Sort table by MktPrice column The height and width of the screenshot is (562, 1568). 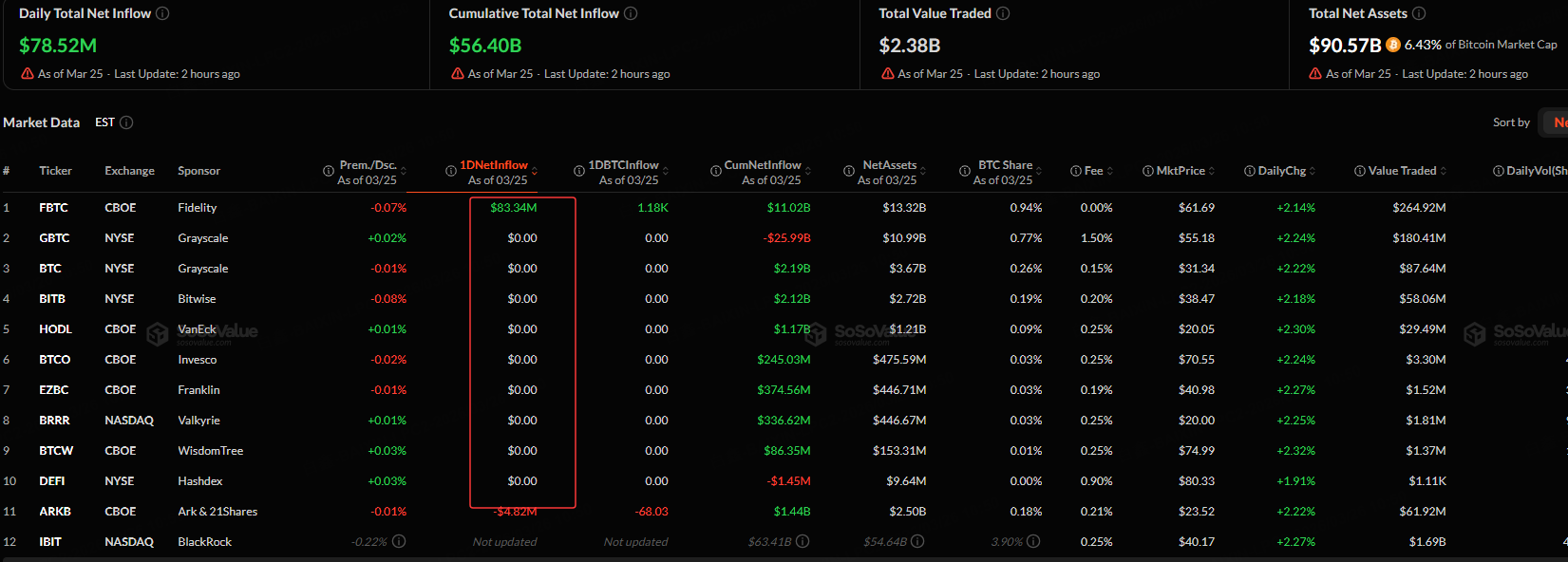1212,171
